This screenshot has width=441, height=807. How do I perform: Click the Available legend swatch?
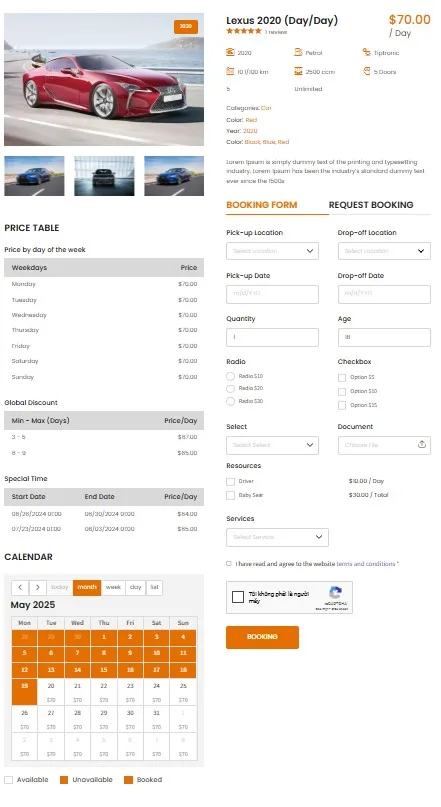[8, 780]
